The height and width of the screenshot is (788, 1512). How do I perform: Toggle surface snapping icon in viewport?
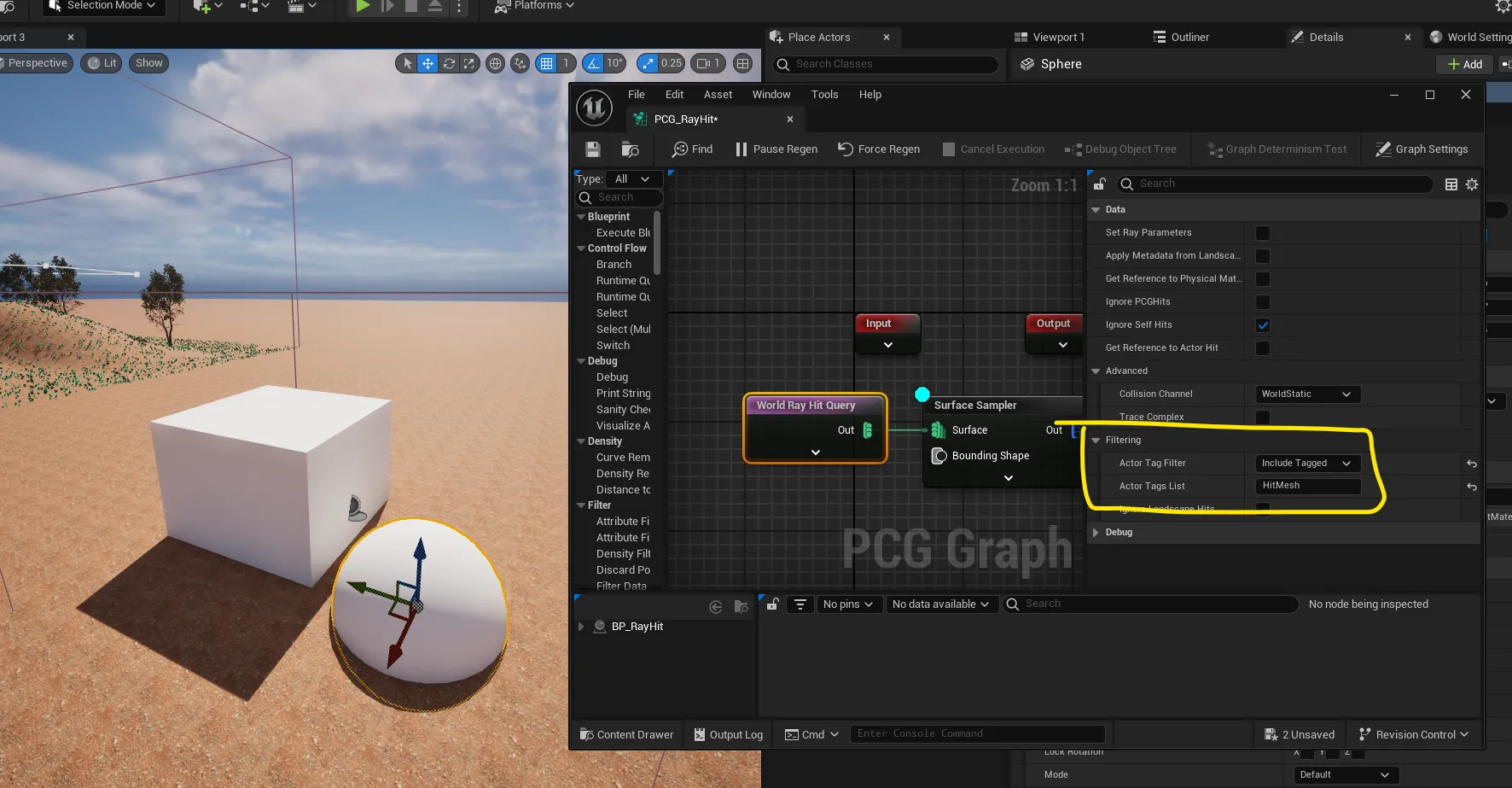pos(520,63)
